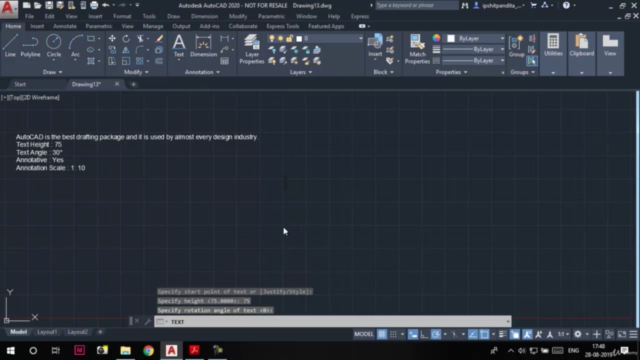Insert a Table from Annotation panel
The image size is (640, 360).
click(224, 61)
